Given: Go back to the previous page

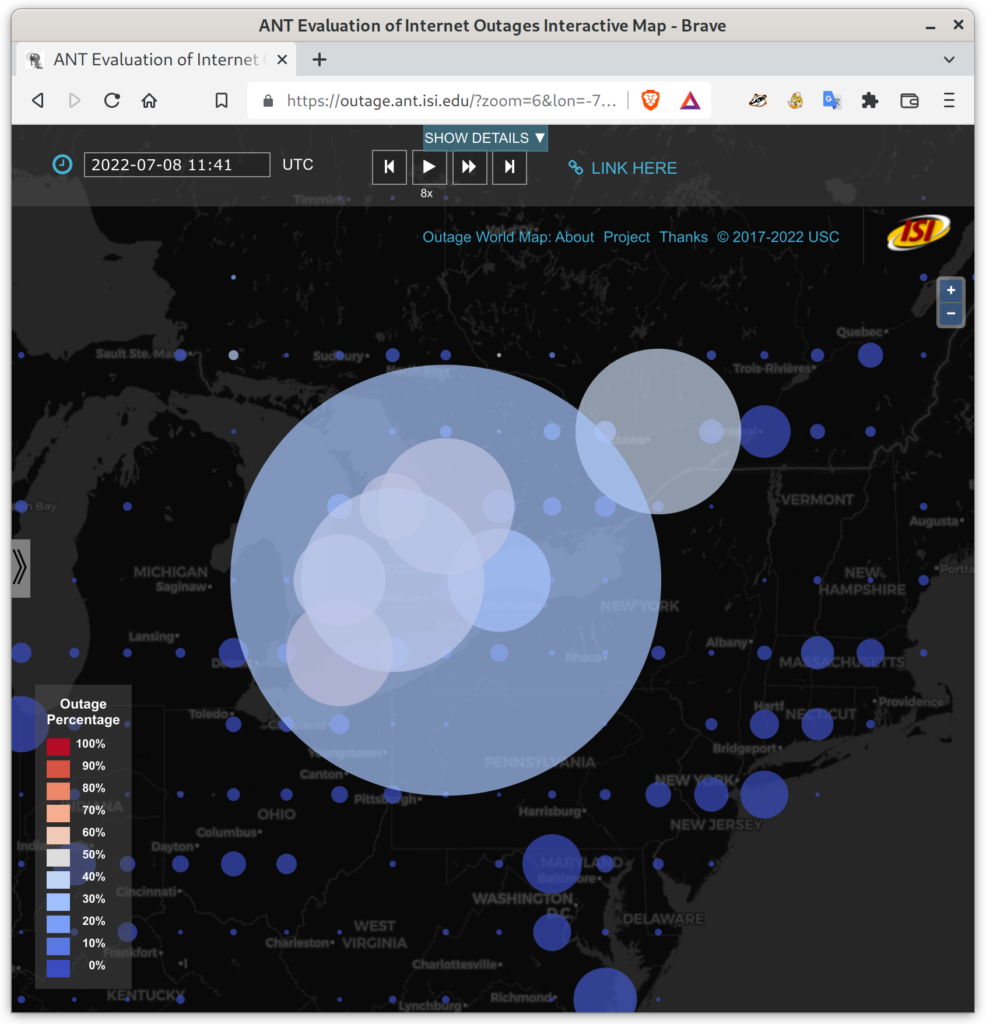Looking at the screenshot, I should pos(39,101).
